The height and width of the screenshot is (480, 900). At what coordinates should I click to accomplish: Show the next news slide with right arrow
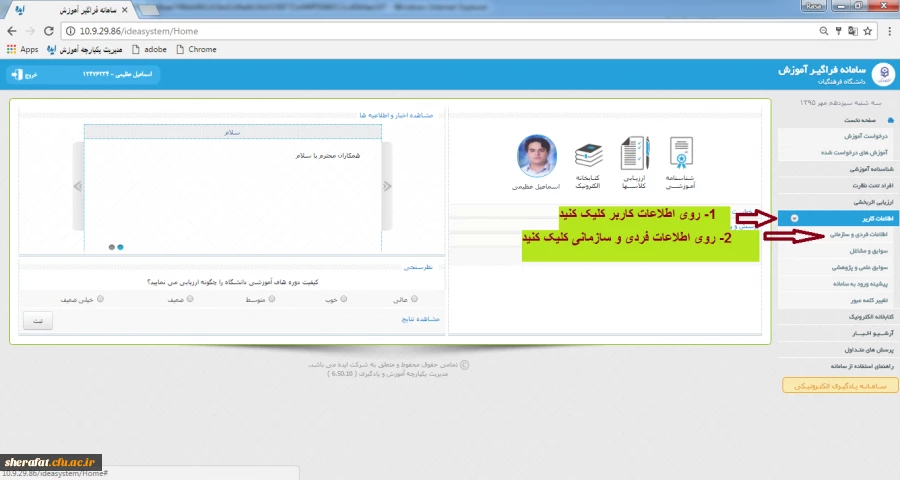(x=387, y=186)
